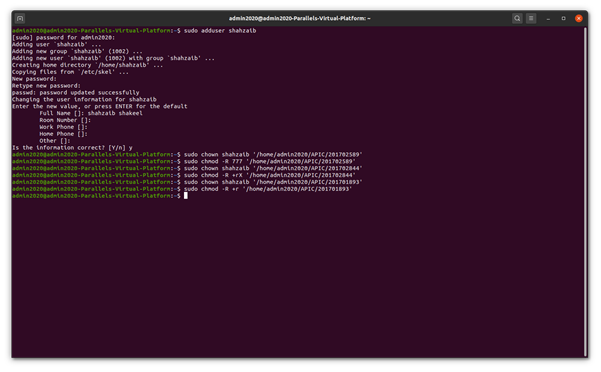Open the terminal search icon
Image resolution: width=601 pixels, height=372 pixels.
[517, 18]
